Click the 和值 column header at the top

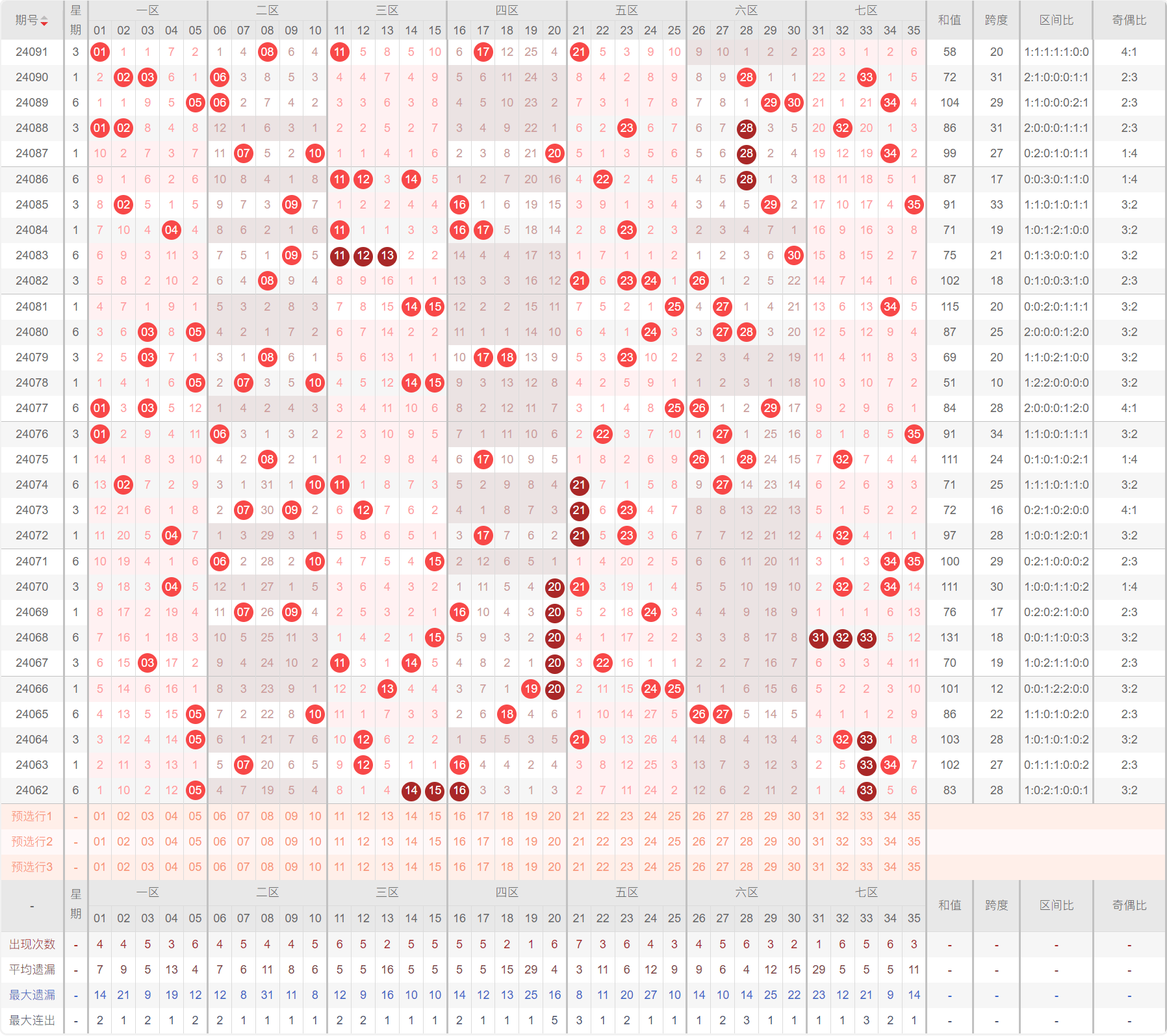coord(949,20)
